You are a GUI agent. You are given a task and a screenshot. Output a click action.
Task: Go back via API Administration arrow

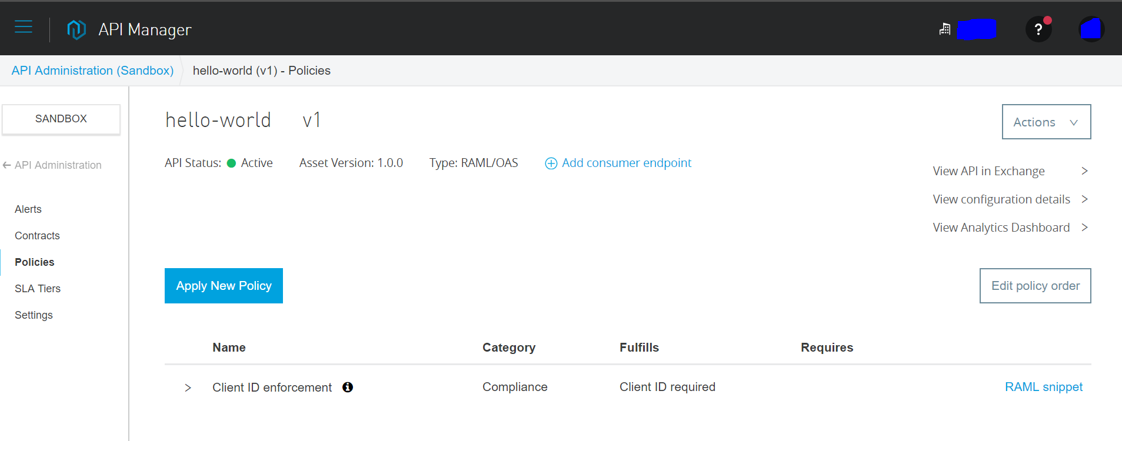[x=6, y=165]
